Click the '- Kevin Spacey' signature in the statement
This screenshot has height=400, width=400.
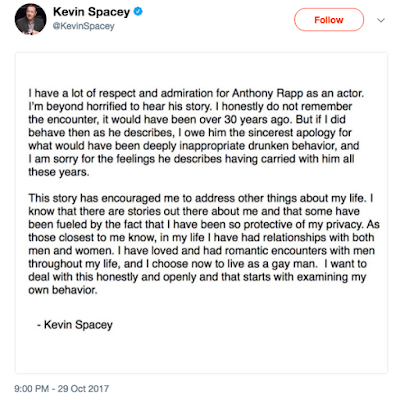(x=75, y=325)
